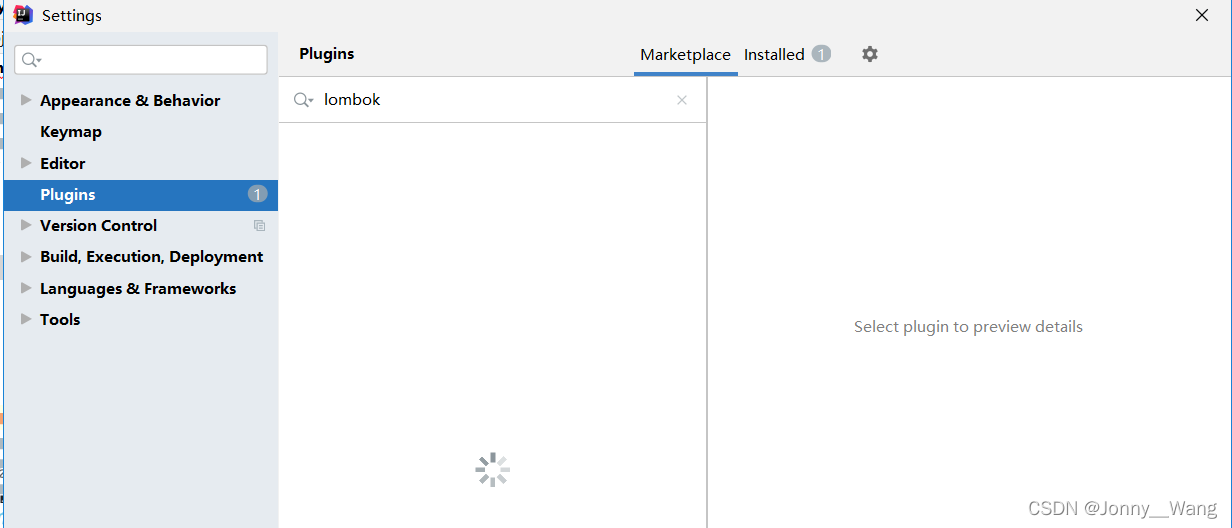
Task: Expand the Tools section arrow
Action: tap(26, 319)
